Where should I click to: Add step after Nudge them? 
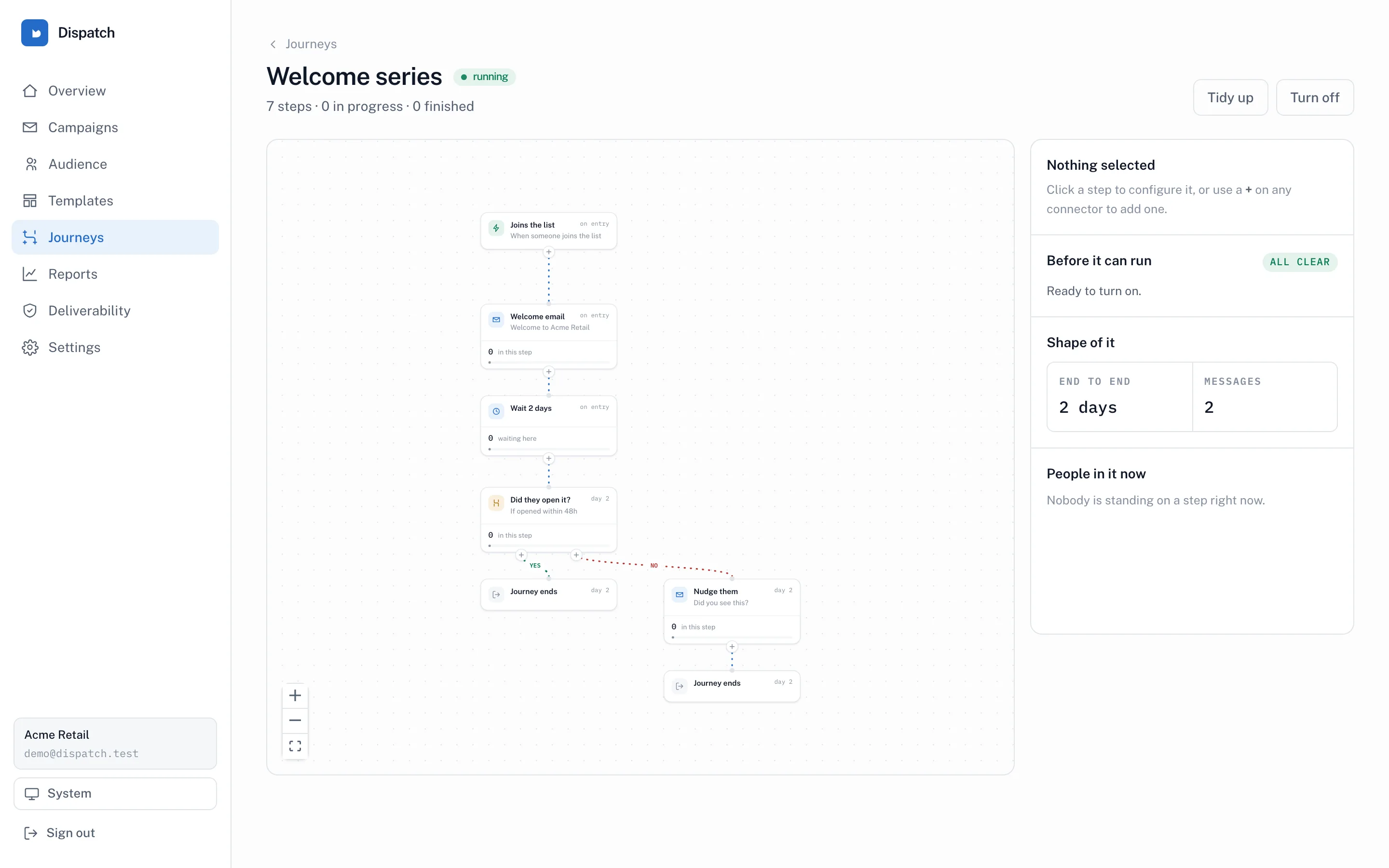[732, 647]
